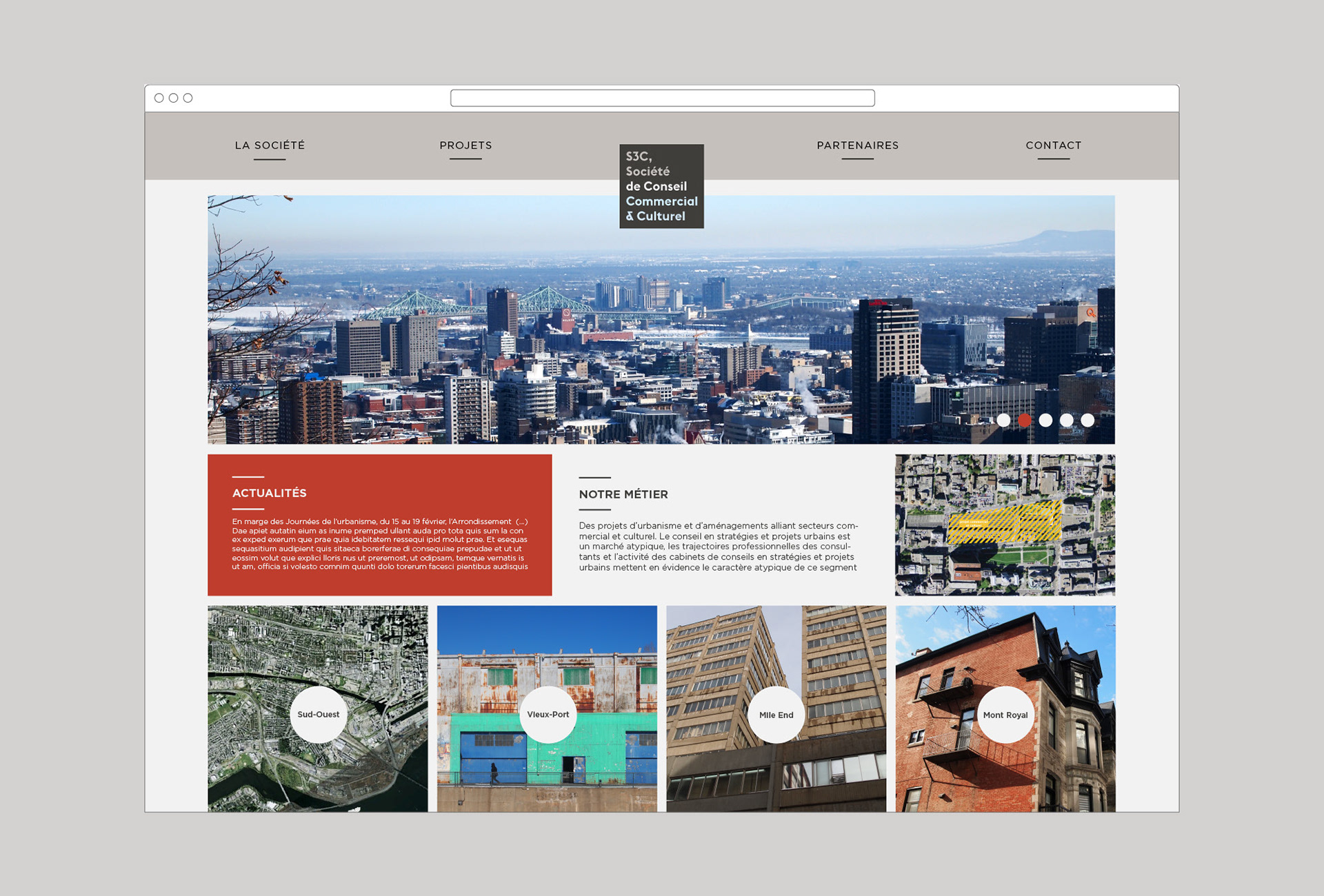Select the first carousel slide dot
This screenshot has width=1324, height=896.
point(1003,420)
